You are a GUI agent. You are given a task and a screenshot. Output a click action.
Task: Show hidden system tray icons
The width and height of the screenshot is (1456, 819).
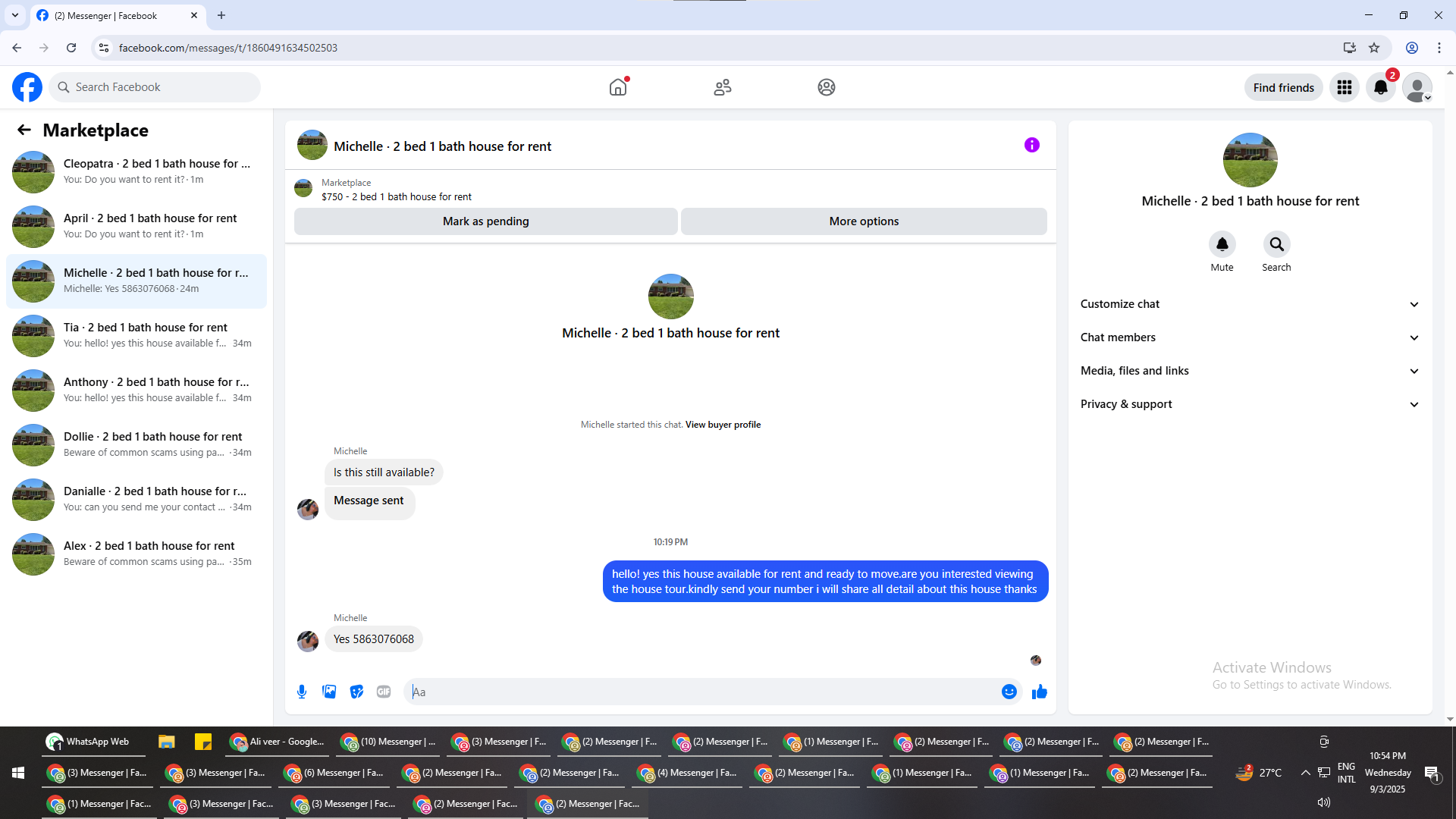click(x=1305, y=773)
